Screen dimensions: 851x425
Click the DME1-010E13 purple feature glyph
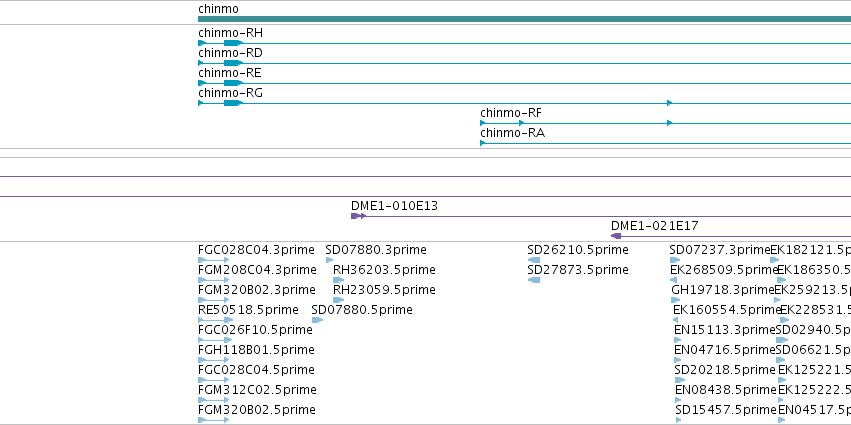358,216
